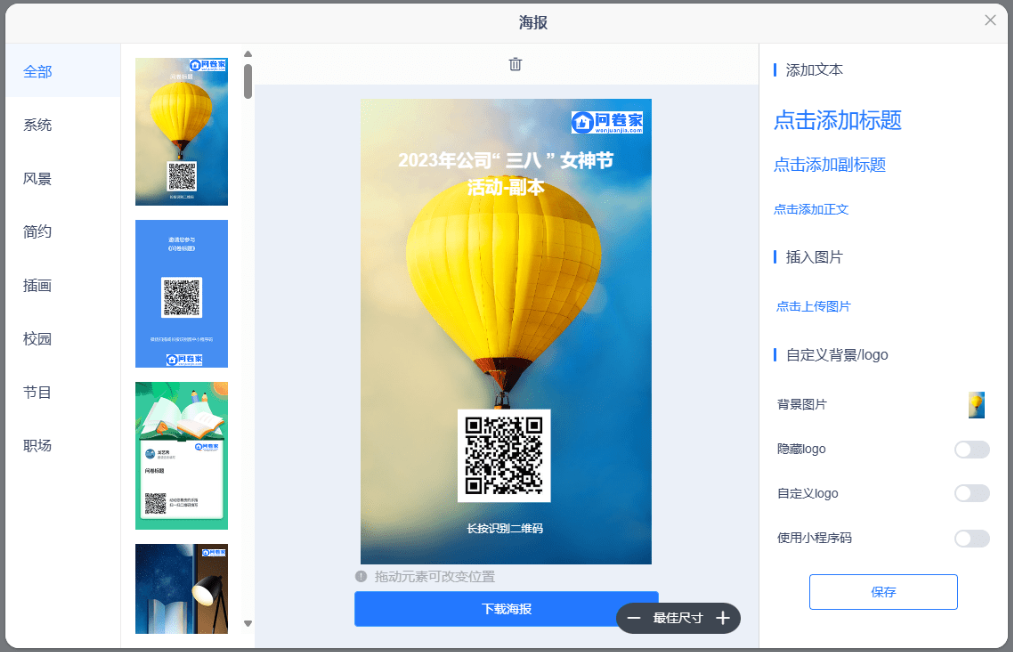Viewport: 1013px width, 652px height.
Task: Select the 节目 category tab
Action: pyautogui.click(x=63, y=392)
